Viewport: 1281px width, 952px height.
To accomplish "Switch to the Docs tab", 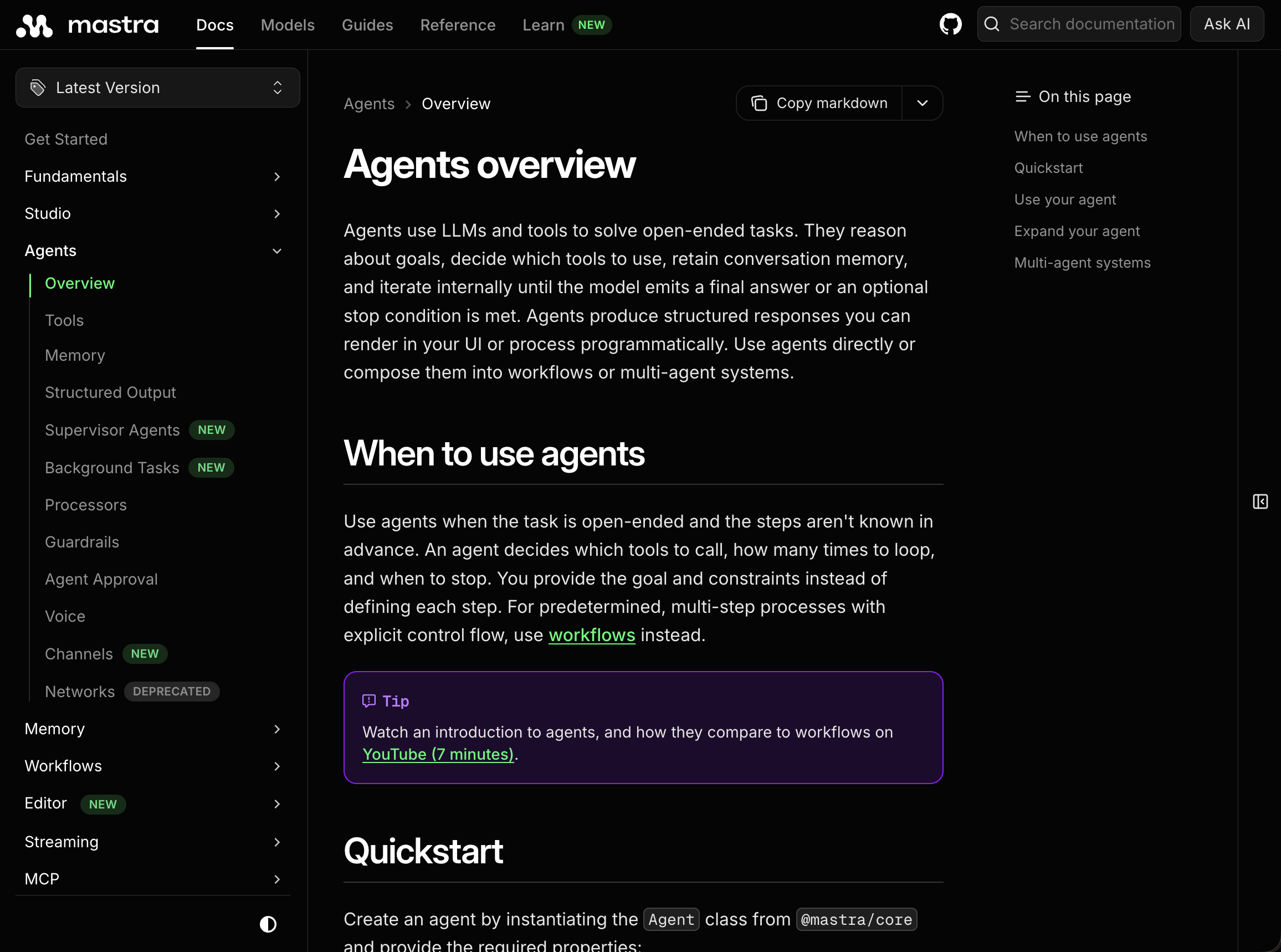I will [215, 25].
